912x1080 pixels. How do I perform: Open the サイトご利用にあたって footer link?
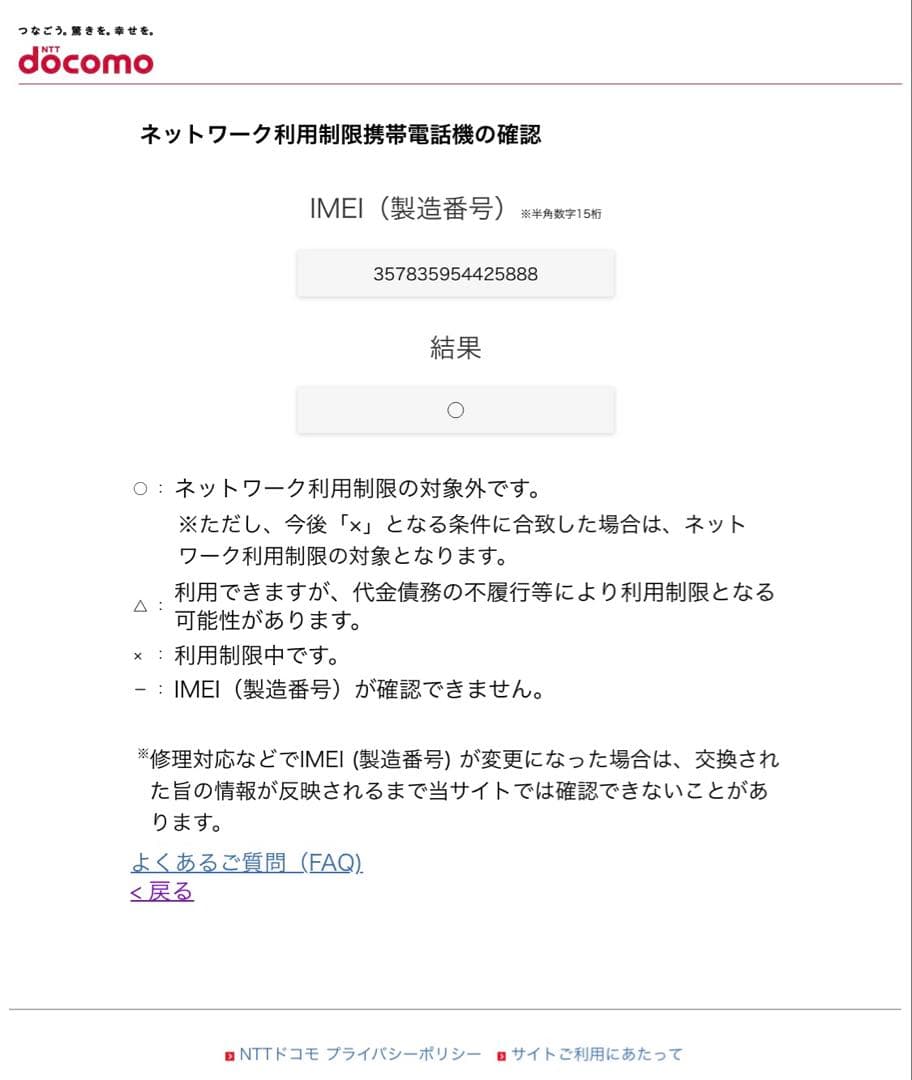point(597,1054)
